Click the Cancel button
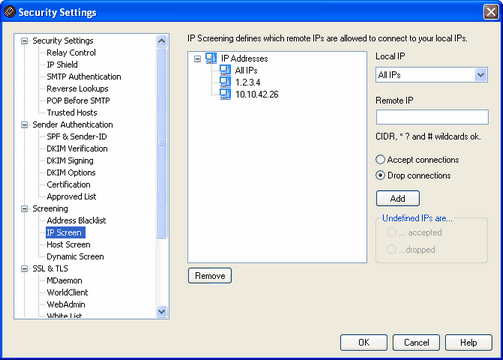Viewport: 503px width, 360px height. pyautogui.click(x=416, y=343)
